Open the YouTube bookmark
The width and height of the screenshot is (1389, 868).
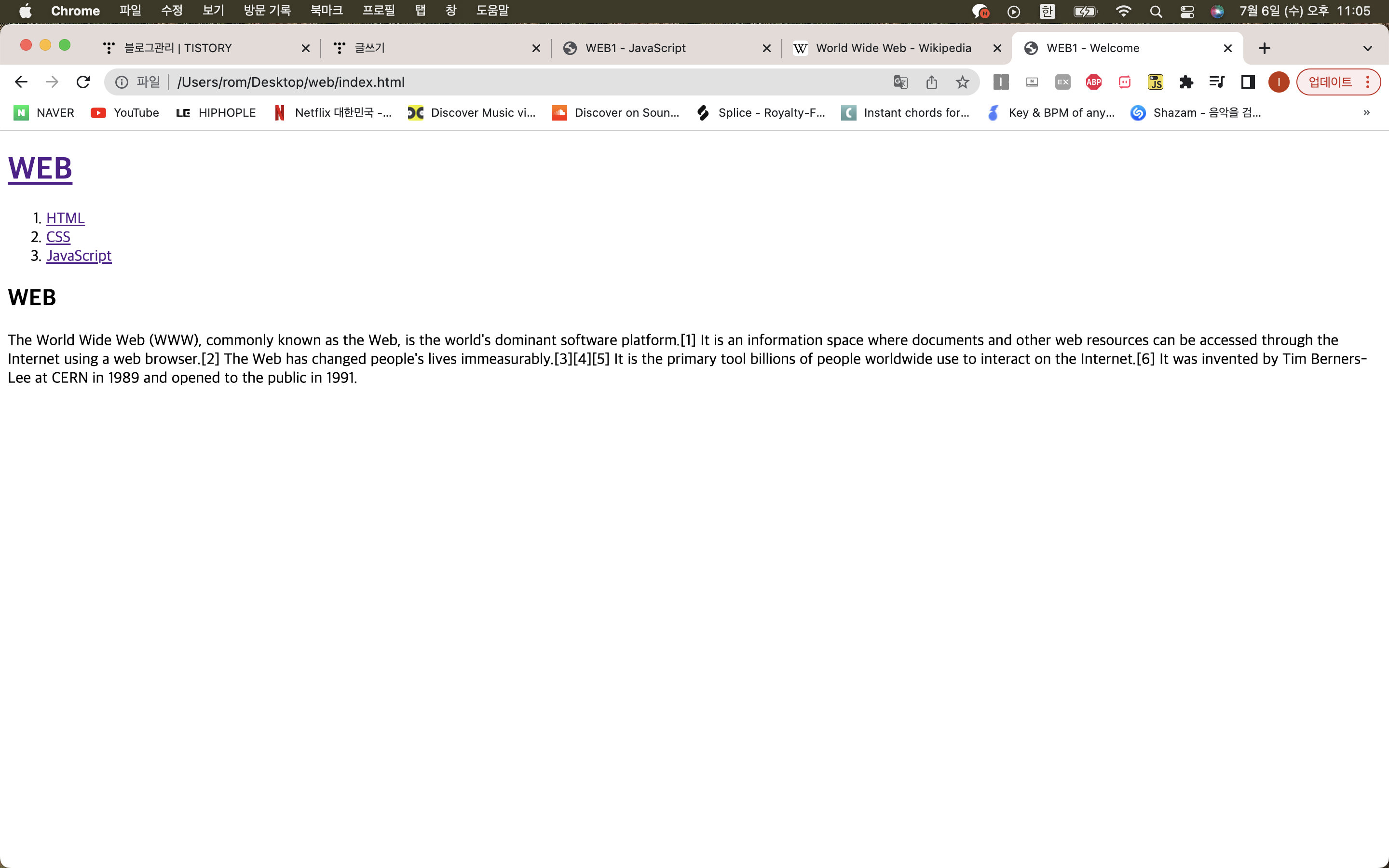tap(125, 112)
